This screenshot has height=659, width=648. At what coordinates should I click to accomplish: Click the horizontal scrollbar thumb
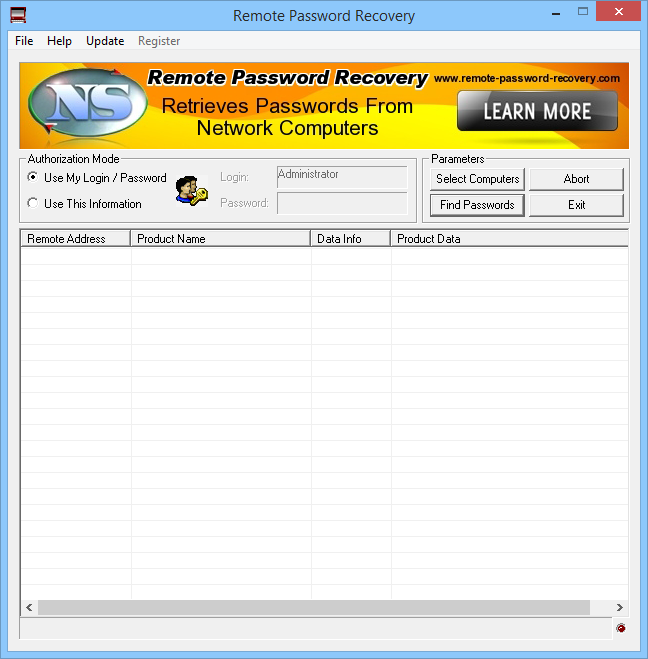point(314,607)
